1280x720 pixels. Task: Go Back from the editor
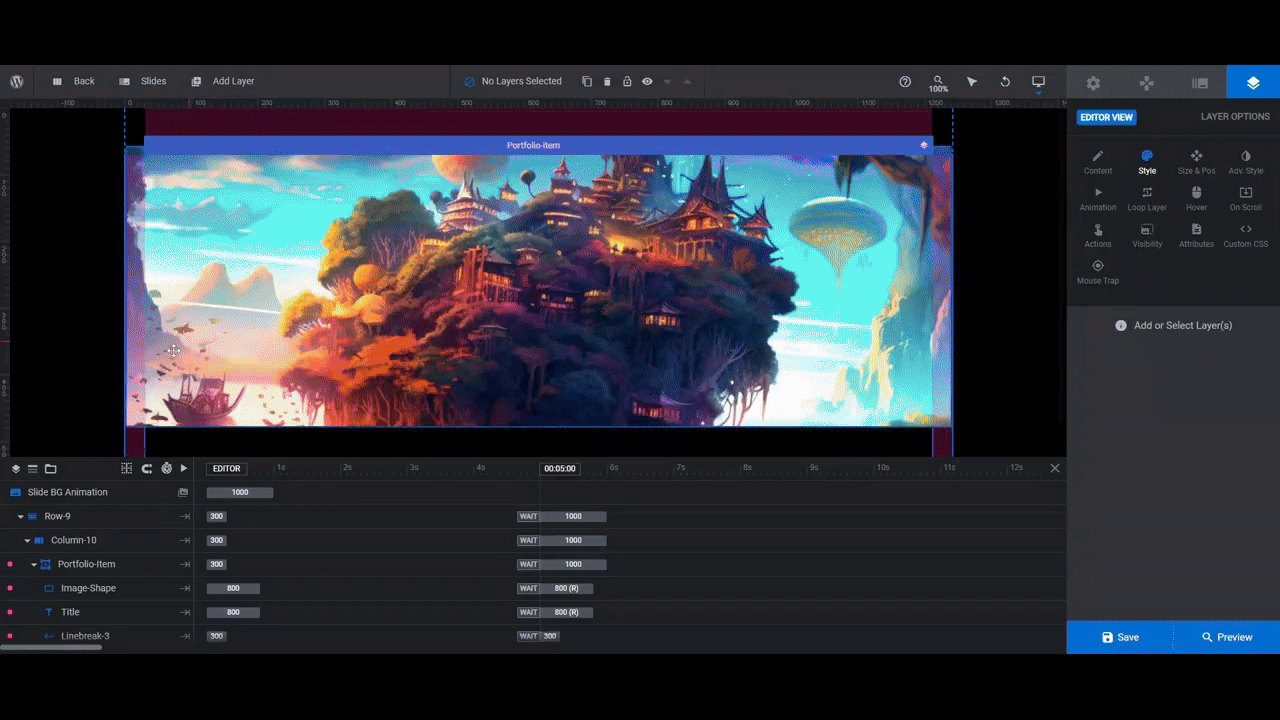pyautogui.click(x=73, y=82)
